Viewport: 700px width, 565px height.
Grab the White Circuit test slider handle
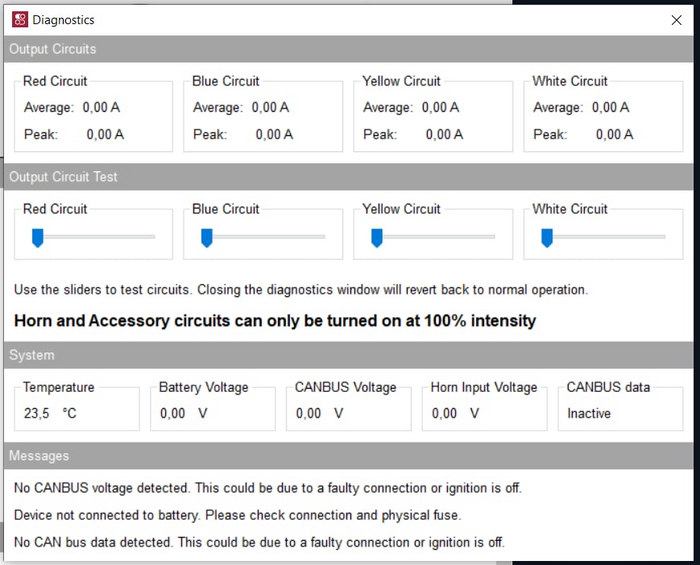547,237
